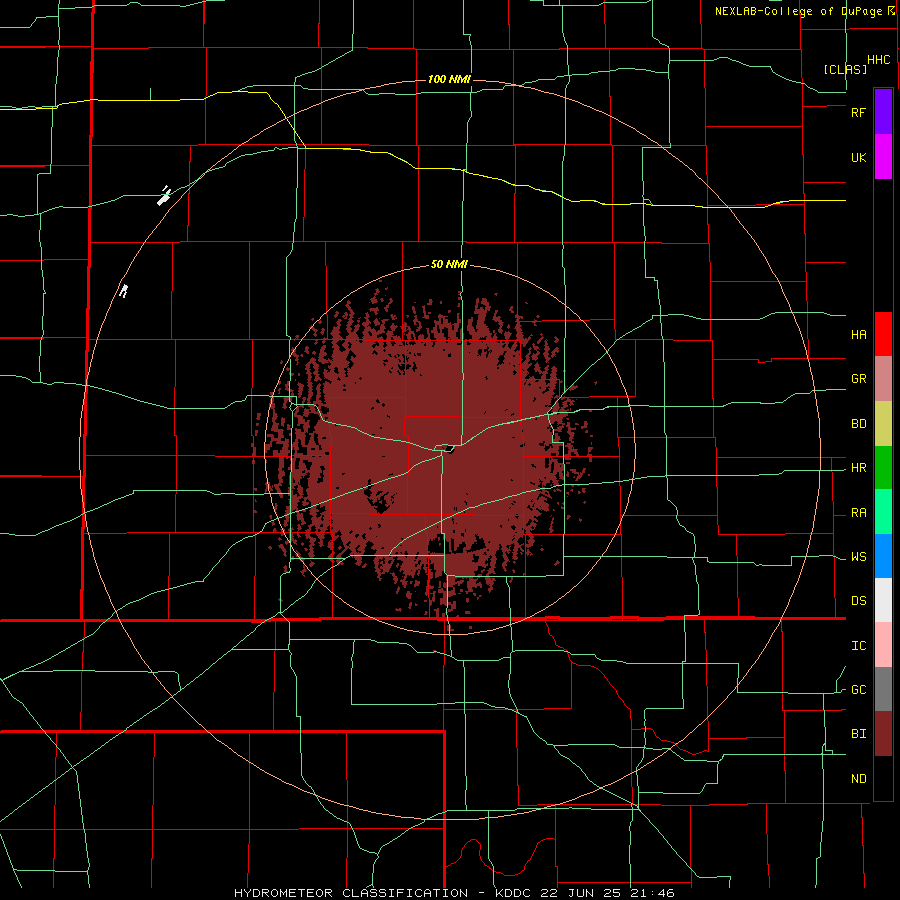Click the BD legend label
This screenshot has width=900, height=900.
[858, 424]
